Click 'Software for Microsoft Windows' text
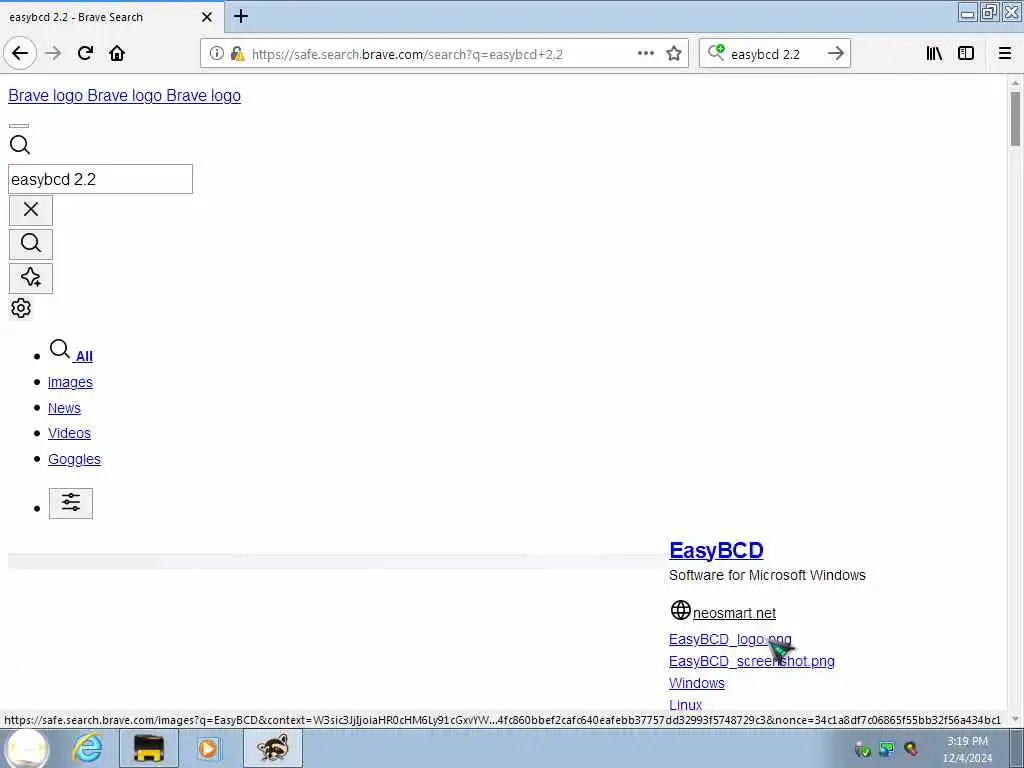 767,575
